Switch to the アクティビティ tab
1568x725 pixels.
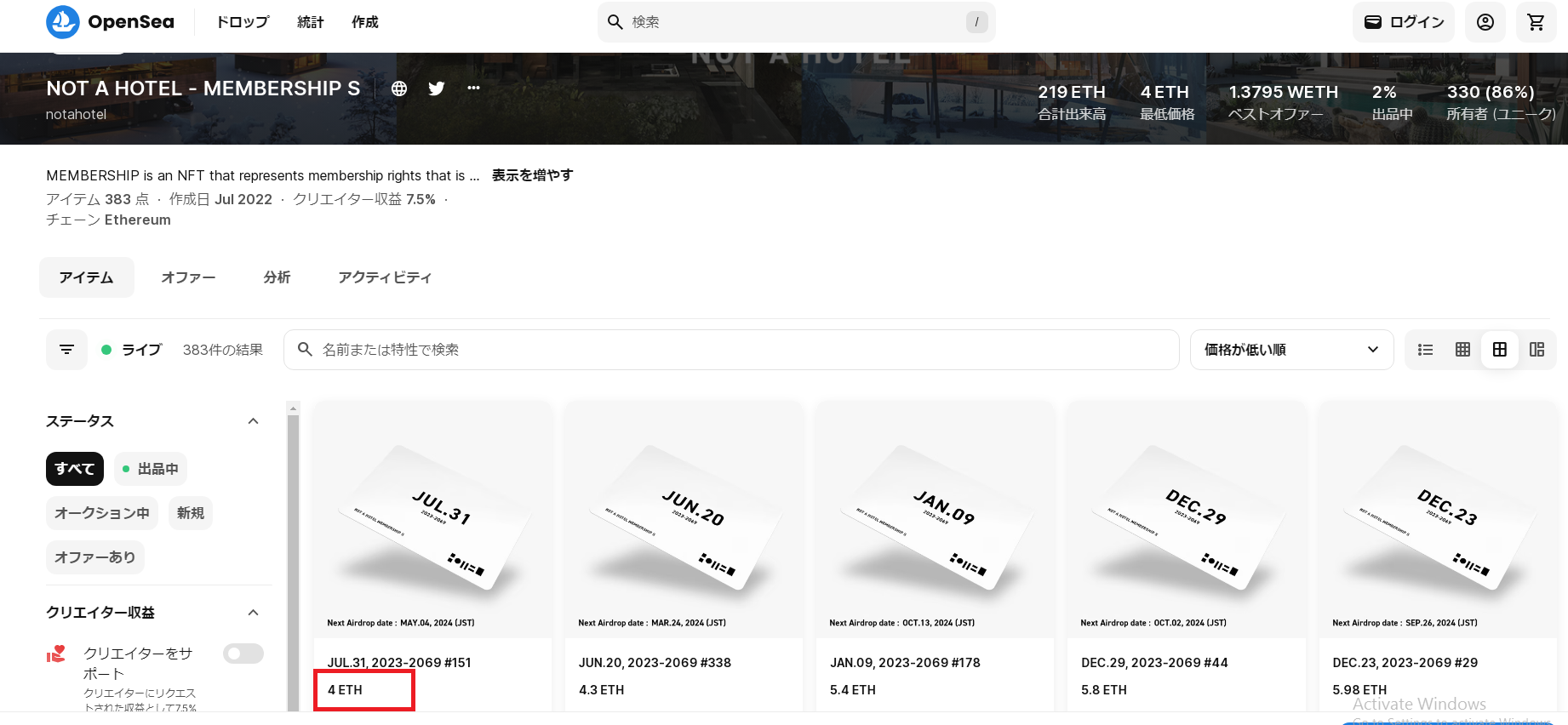tap(385, 277)
